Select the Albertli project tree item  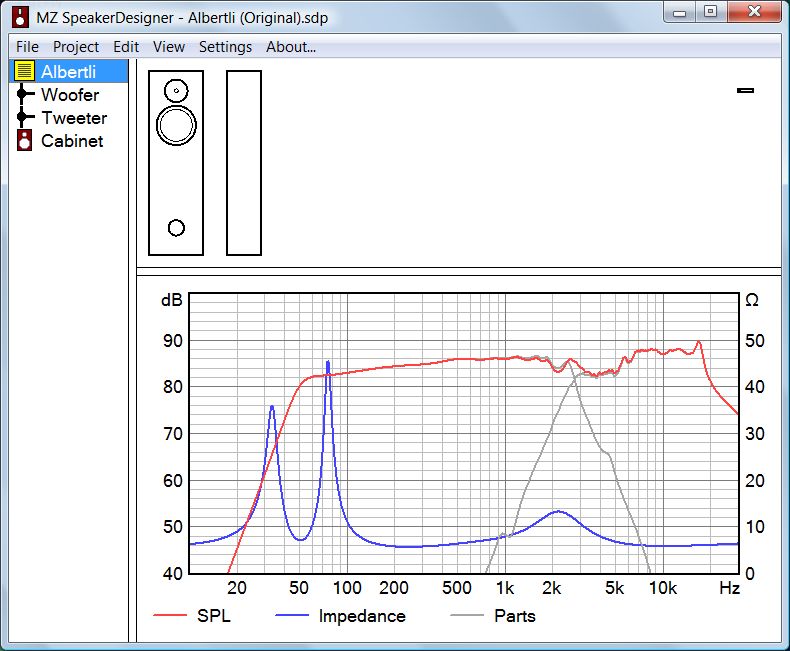(x=69, y=72)
